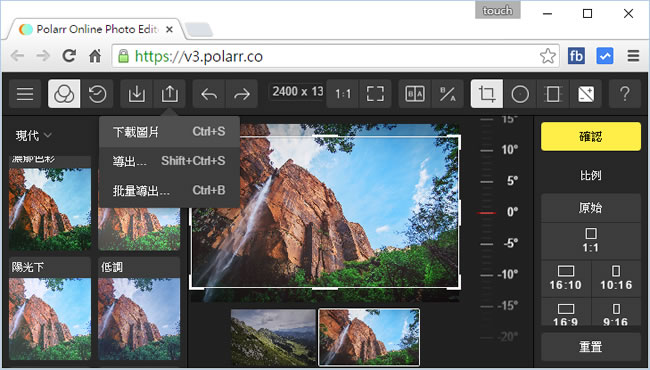The height and width of the screenshot is (370, 650).
Task: Select the gradient filter tool
Action: (553, 94)
